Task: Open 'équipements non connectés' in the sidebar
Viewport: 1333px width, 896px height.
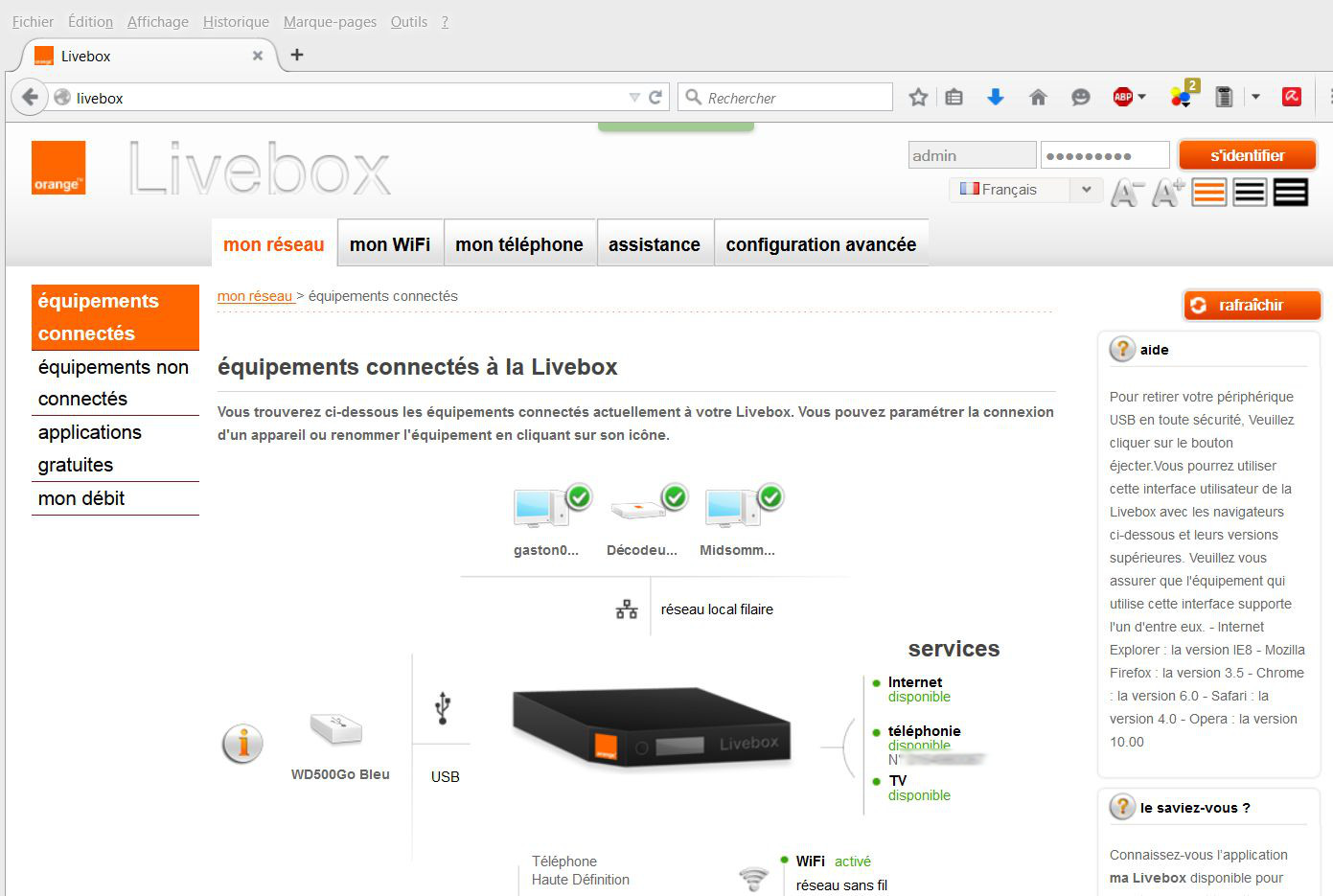Action: tap(115, 382)
